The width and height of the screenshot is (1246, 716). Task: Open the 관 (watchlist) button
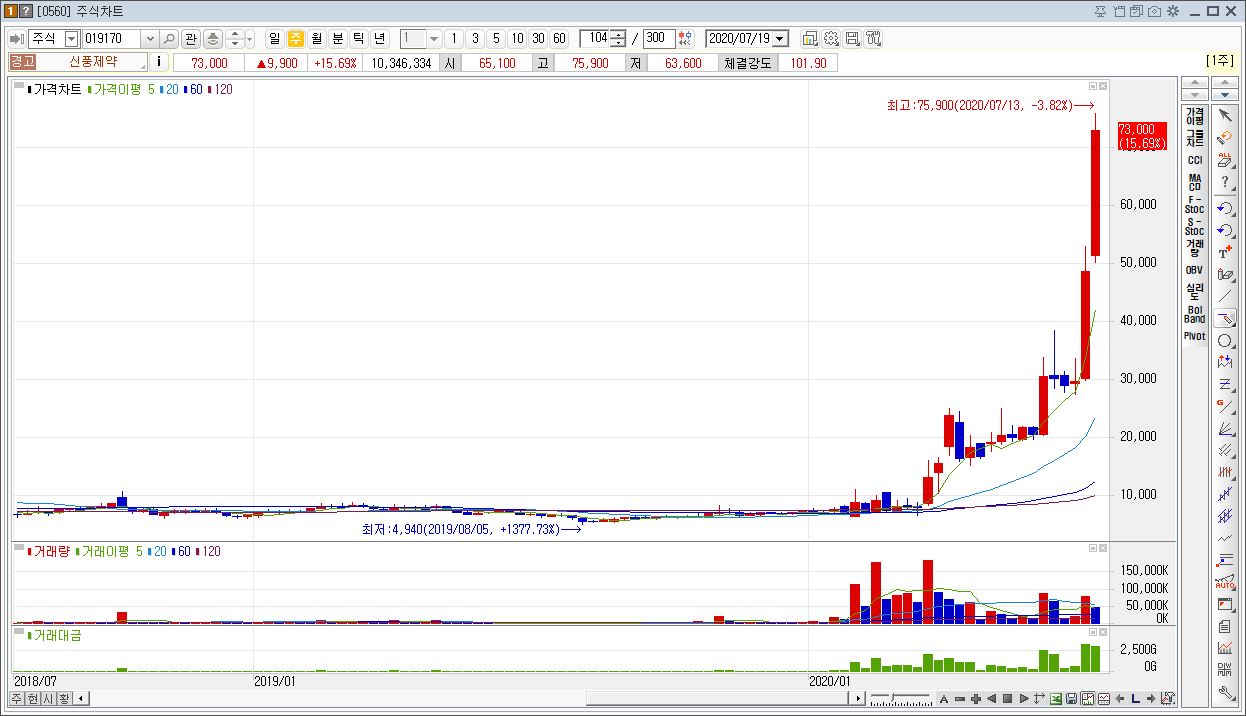(191, 38)
